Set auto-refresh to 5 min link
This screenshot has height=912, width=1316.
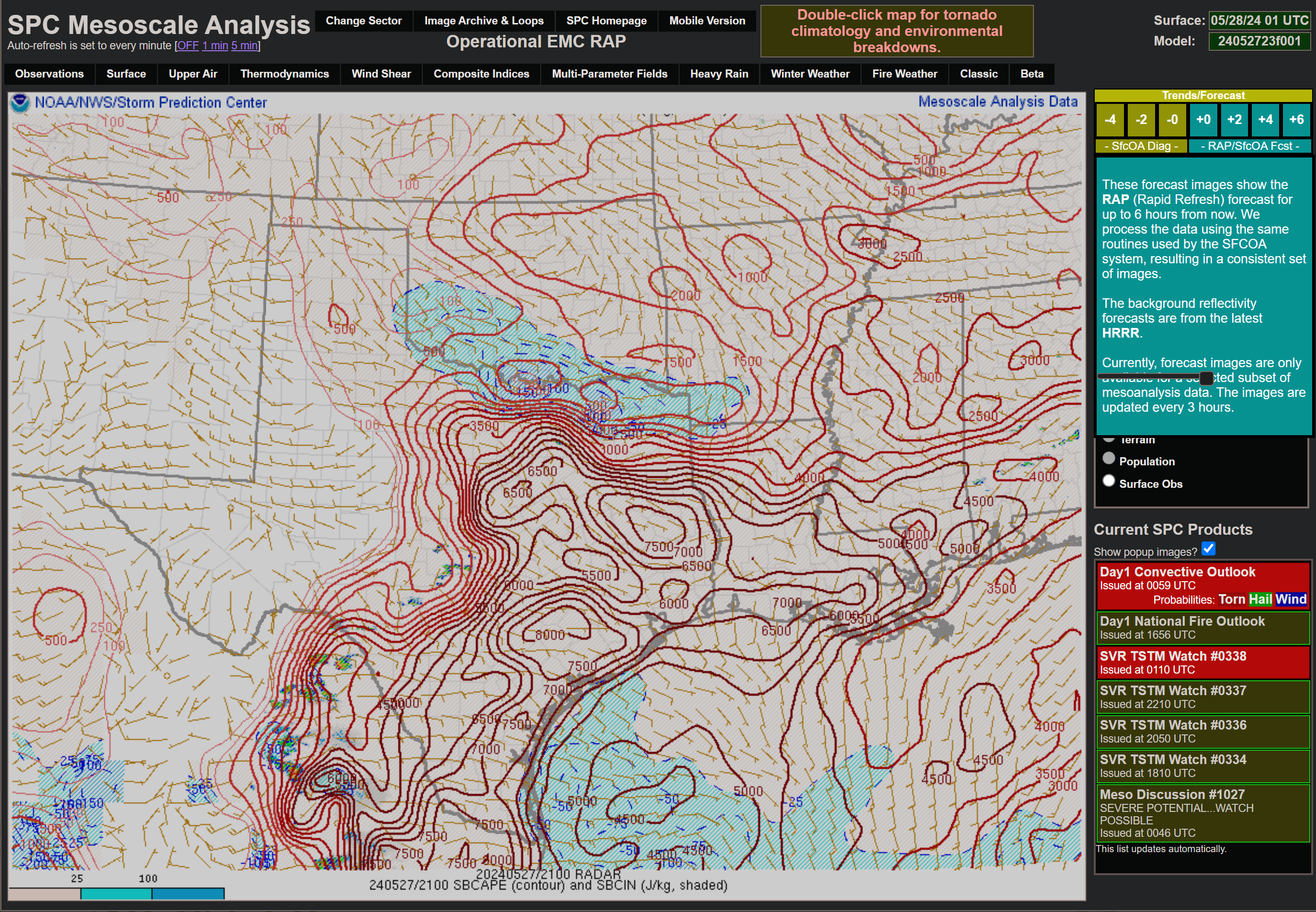[244, 45]
